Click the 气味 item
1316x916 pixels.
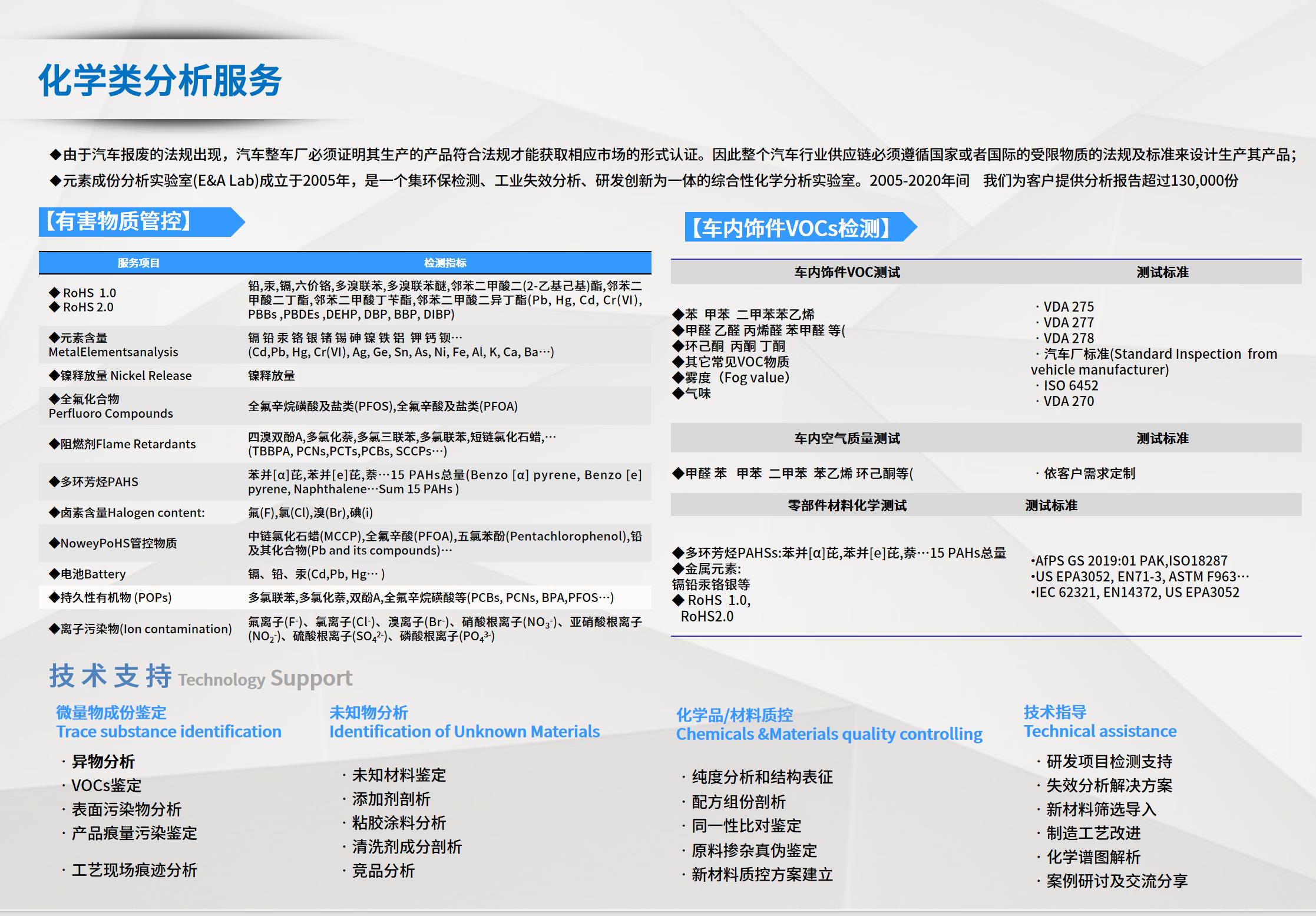click(692, 393)
